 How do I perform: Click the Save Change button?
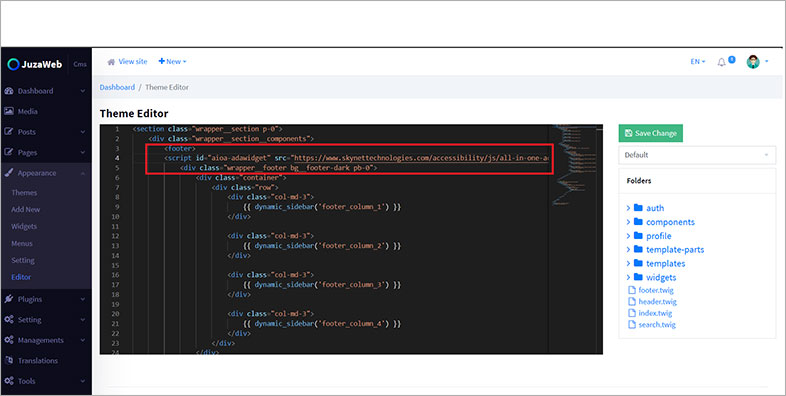tap(651, 133)
